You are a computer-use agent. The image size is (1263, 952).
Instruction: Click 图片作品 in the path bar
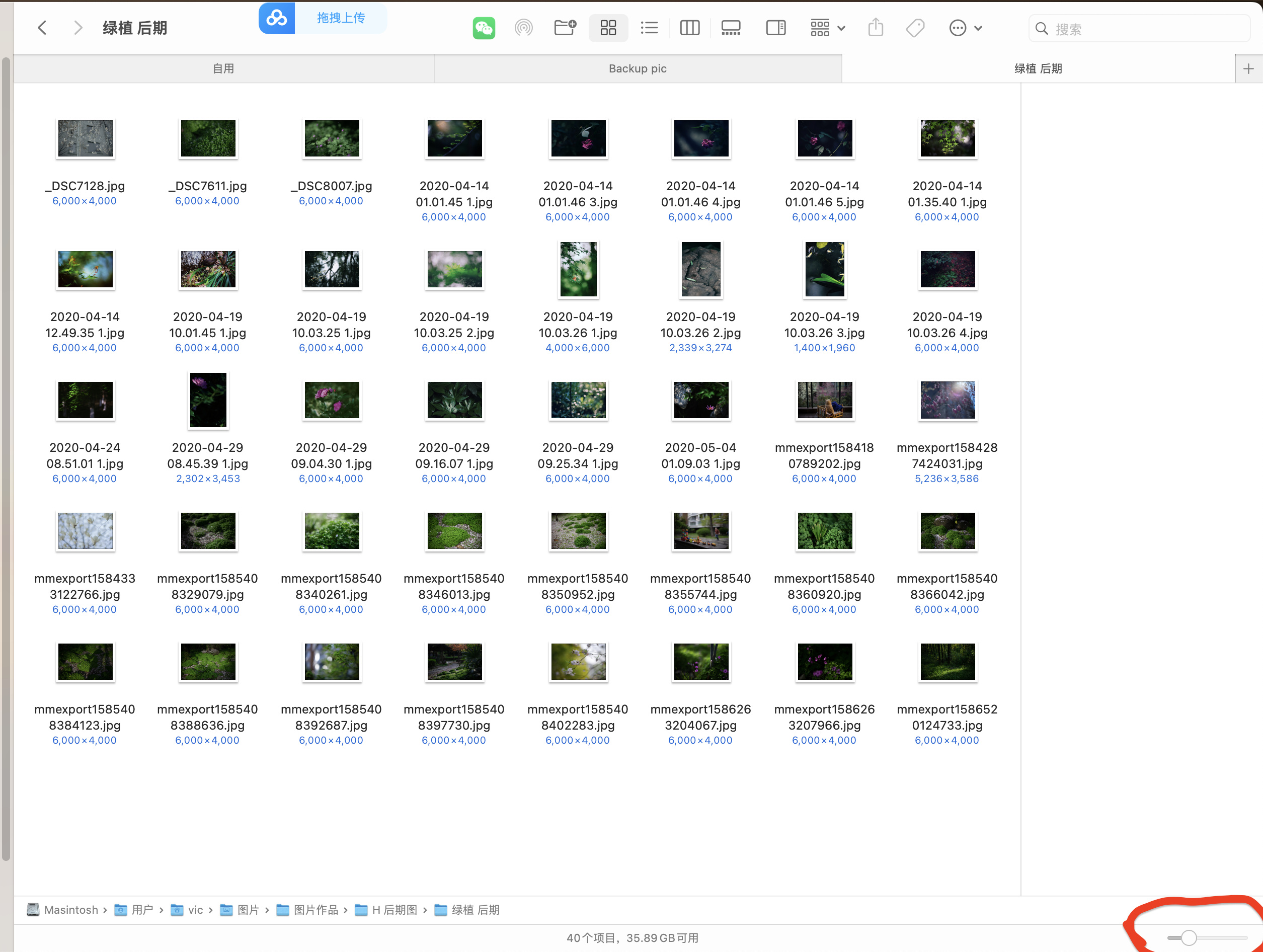315,910
